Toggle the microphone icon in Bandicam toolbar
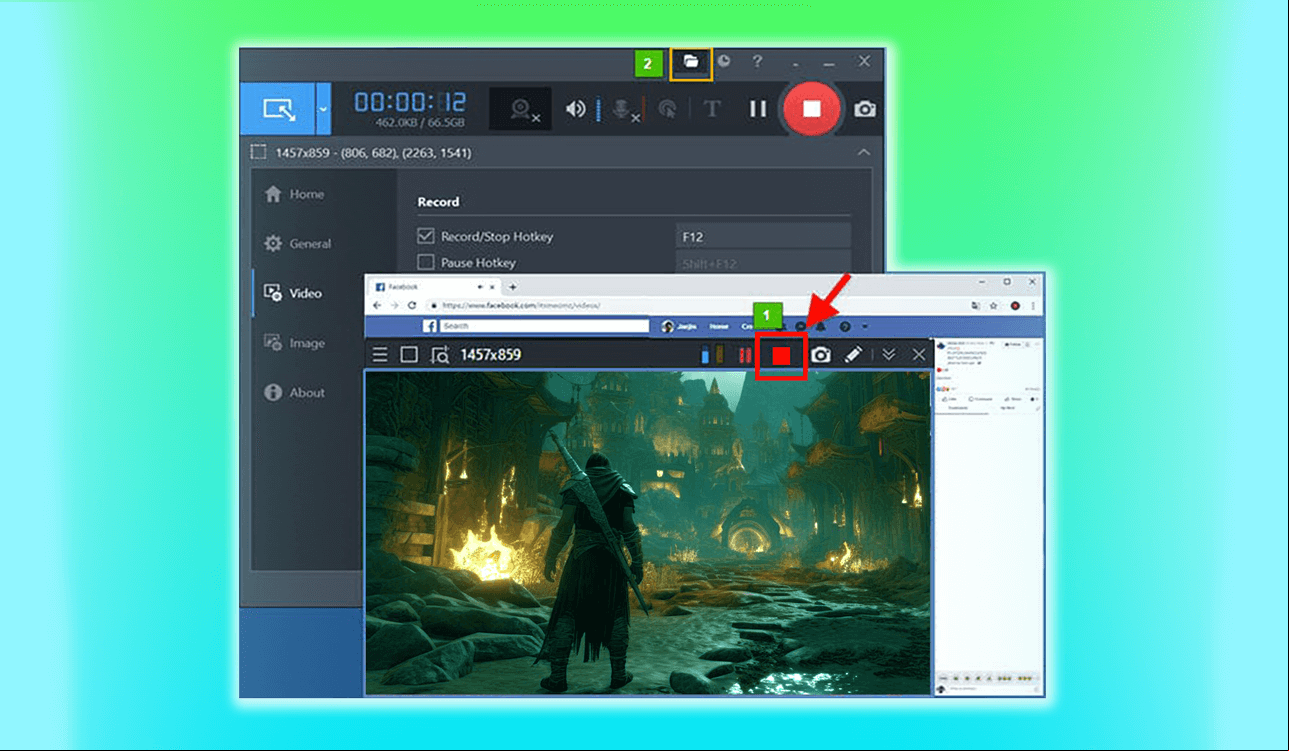 (624, 109)
